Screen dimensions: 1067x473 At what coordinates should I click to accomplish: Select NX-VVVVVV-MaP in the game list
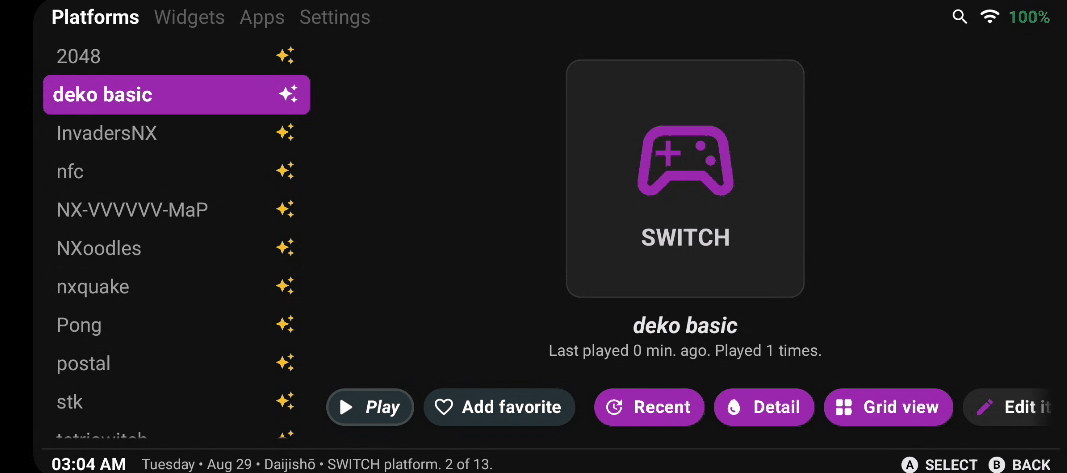132,210
